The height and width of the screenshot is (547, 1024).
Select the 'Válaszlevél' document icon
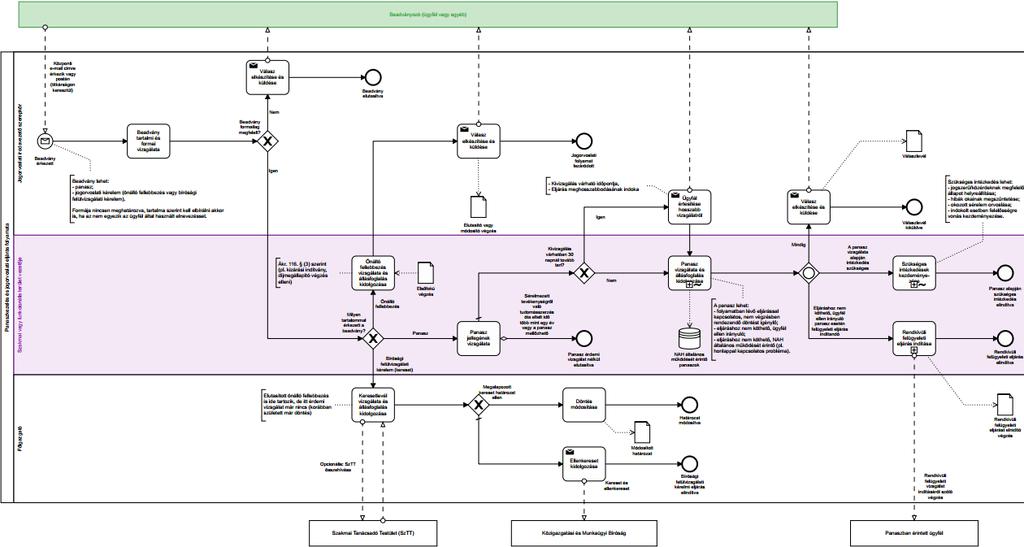click(914, 141)
